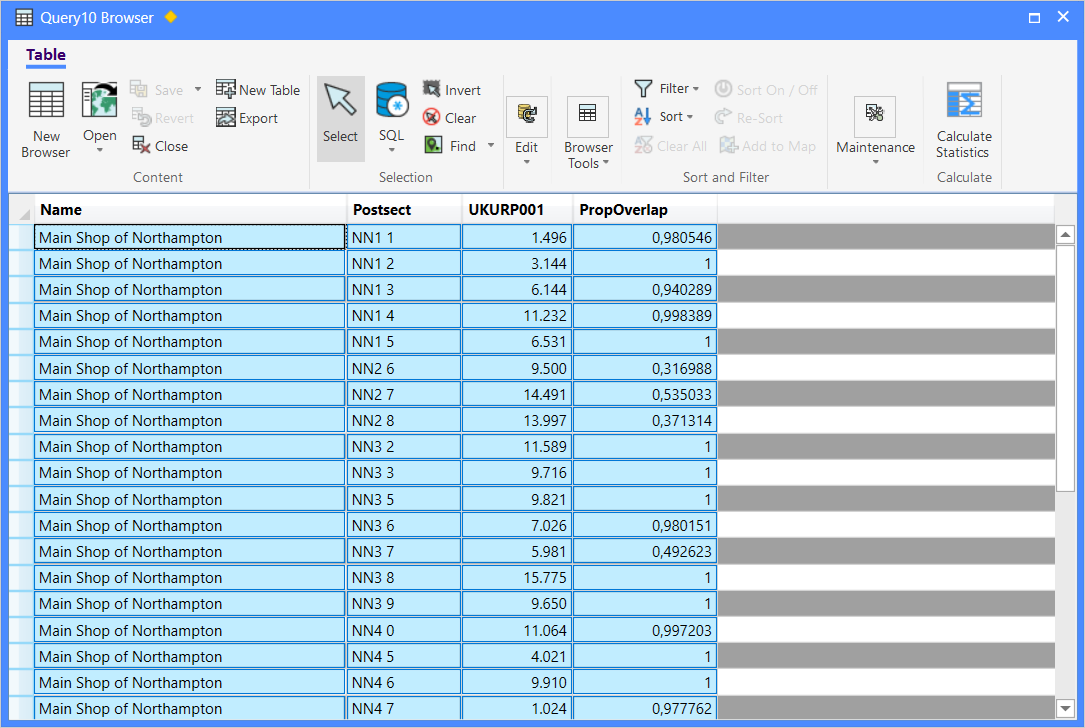Click Calculate Statistics
The image size is (1085, 728).
[x=964, y=121]
